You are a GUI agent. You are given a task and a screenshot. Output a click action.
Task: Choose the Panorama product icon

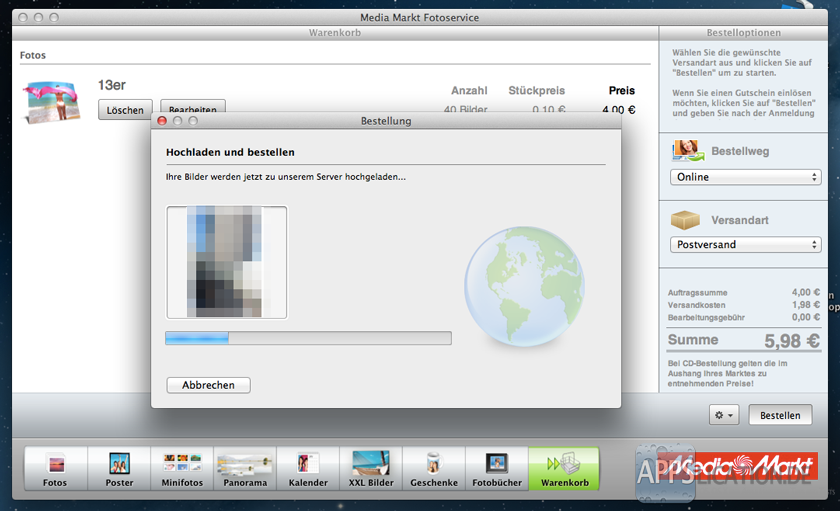245,469
